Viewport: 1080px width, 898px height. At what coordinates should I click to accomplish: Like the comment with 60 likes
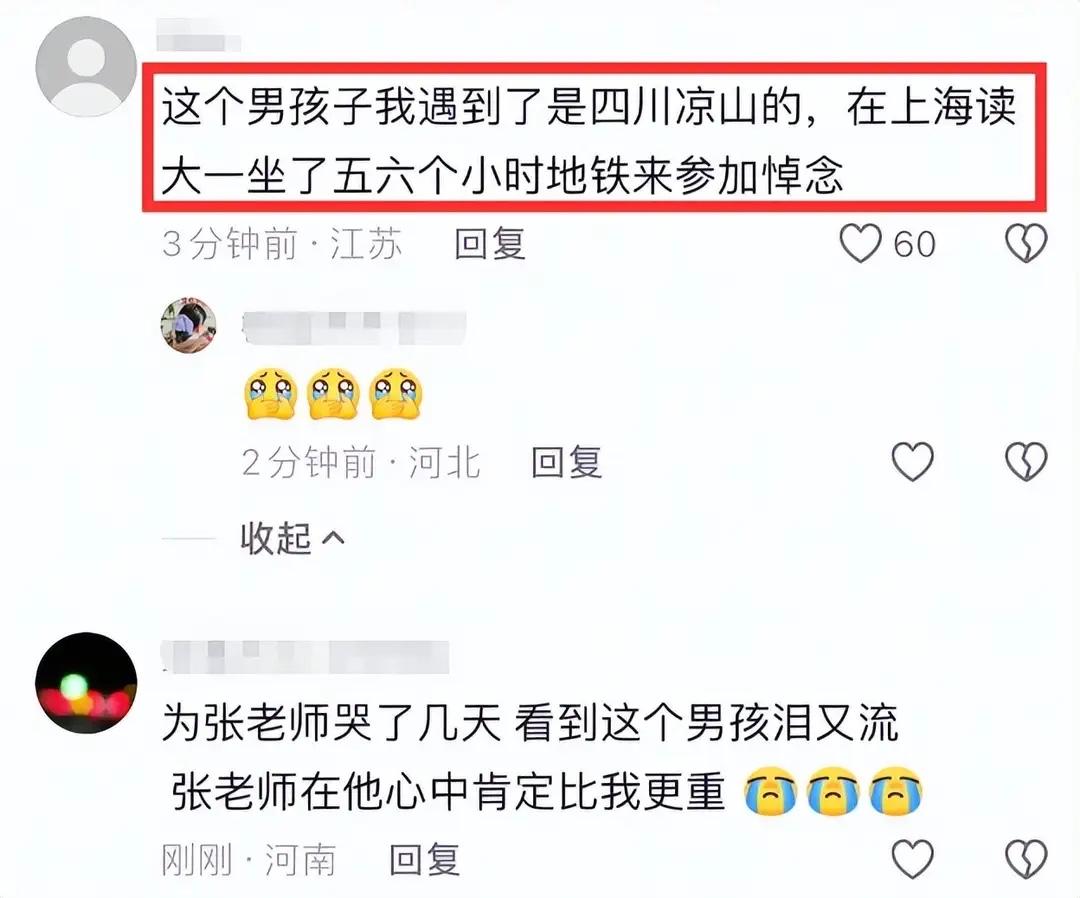click(x=860, y=244)
